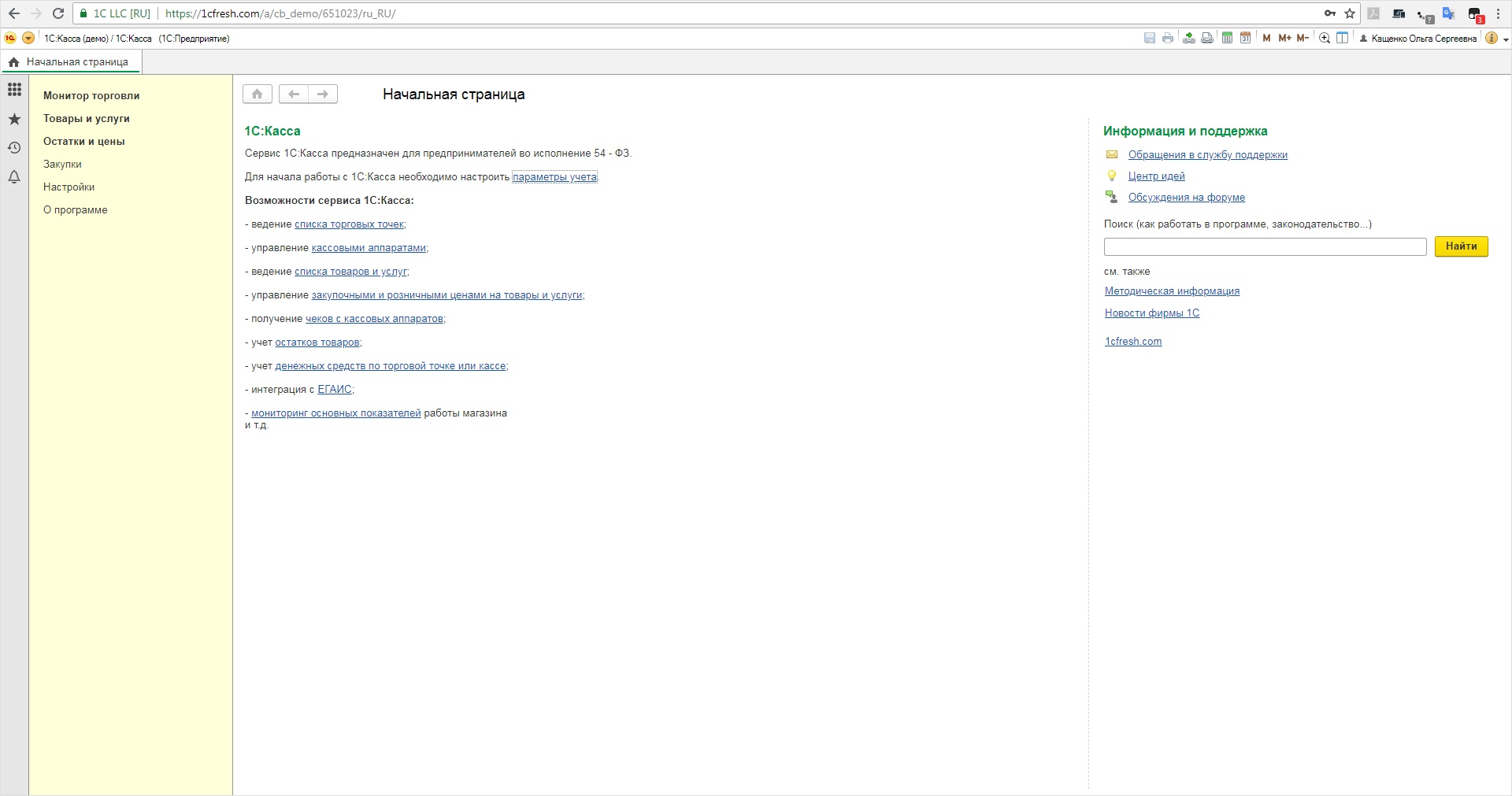
Task: Click the panel layout settings icon
Action: pos(1343,38)
